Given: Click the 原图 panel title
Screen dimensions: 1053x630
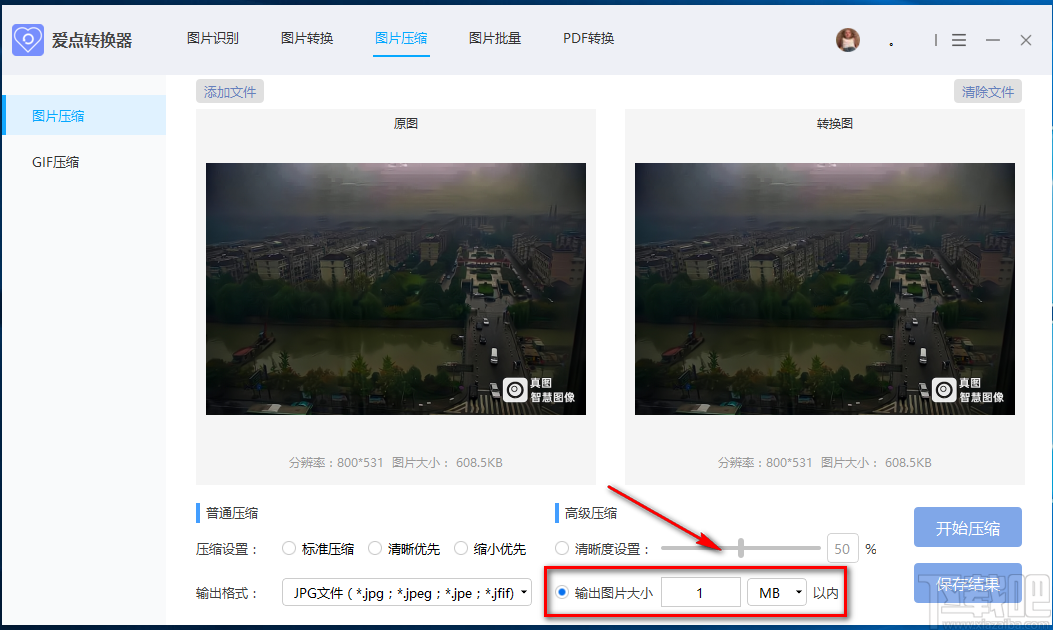Looking at the screenshot, I should [406, 124].
